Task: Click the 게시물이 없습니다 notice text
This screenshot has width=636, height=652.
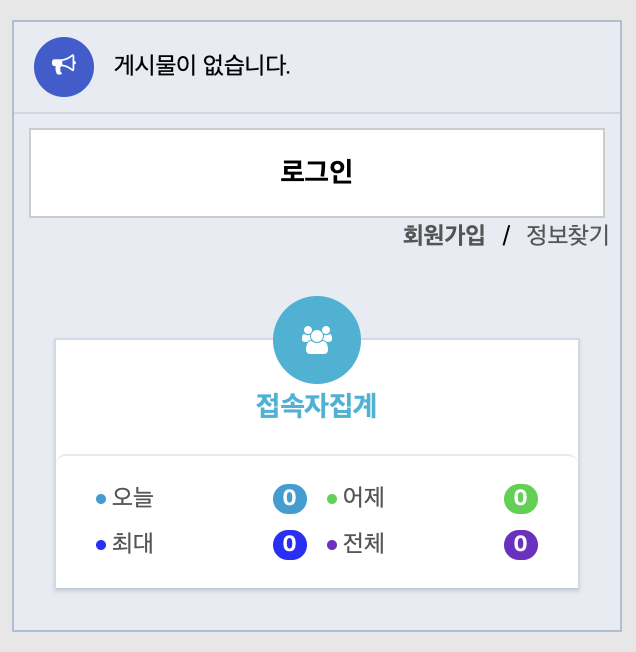Action: pyautogui.click(x=202, y=66)
